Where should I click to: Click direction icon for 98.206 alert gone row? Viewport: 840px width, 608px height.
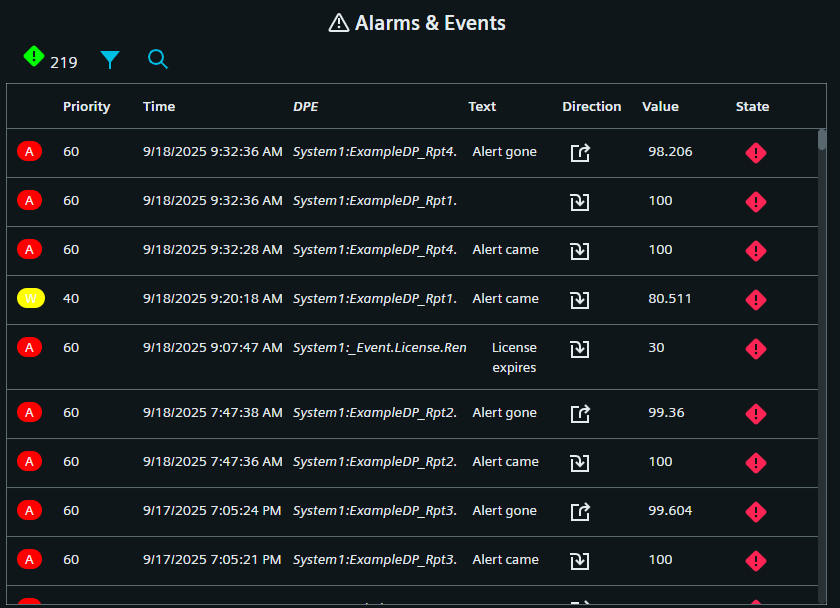point(580,152)
